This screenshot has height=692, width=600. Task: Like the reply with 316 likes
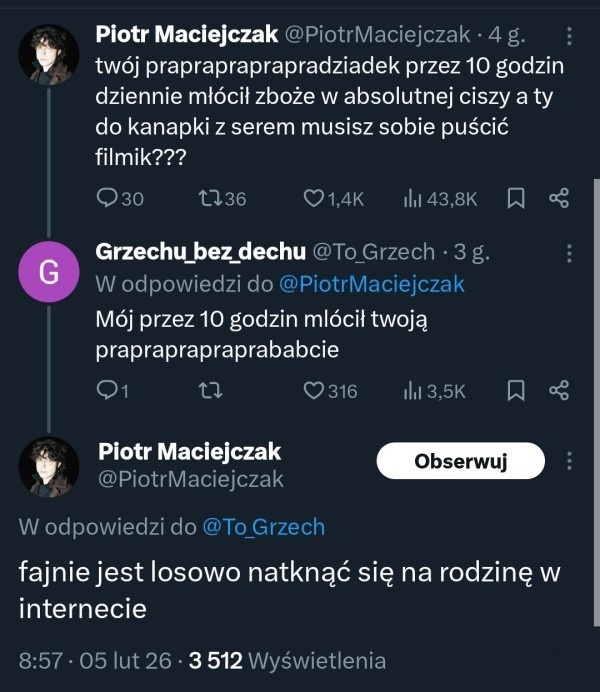coord(314,391)
